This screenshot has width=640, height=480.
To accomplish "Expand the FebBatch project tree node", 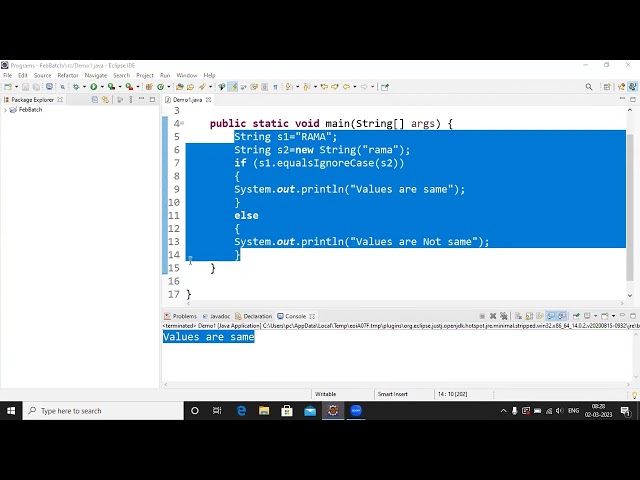I will pos(6,110).
